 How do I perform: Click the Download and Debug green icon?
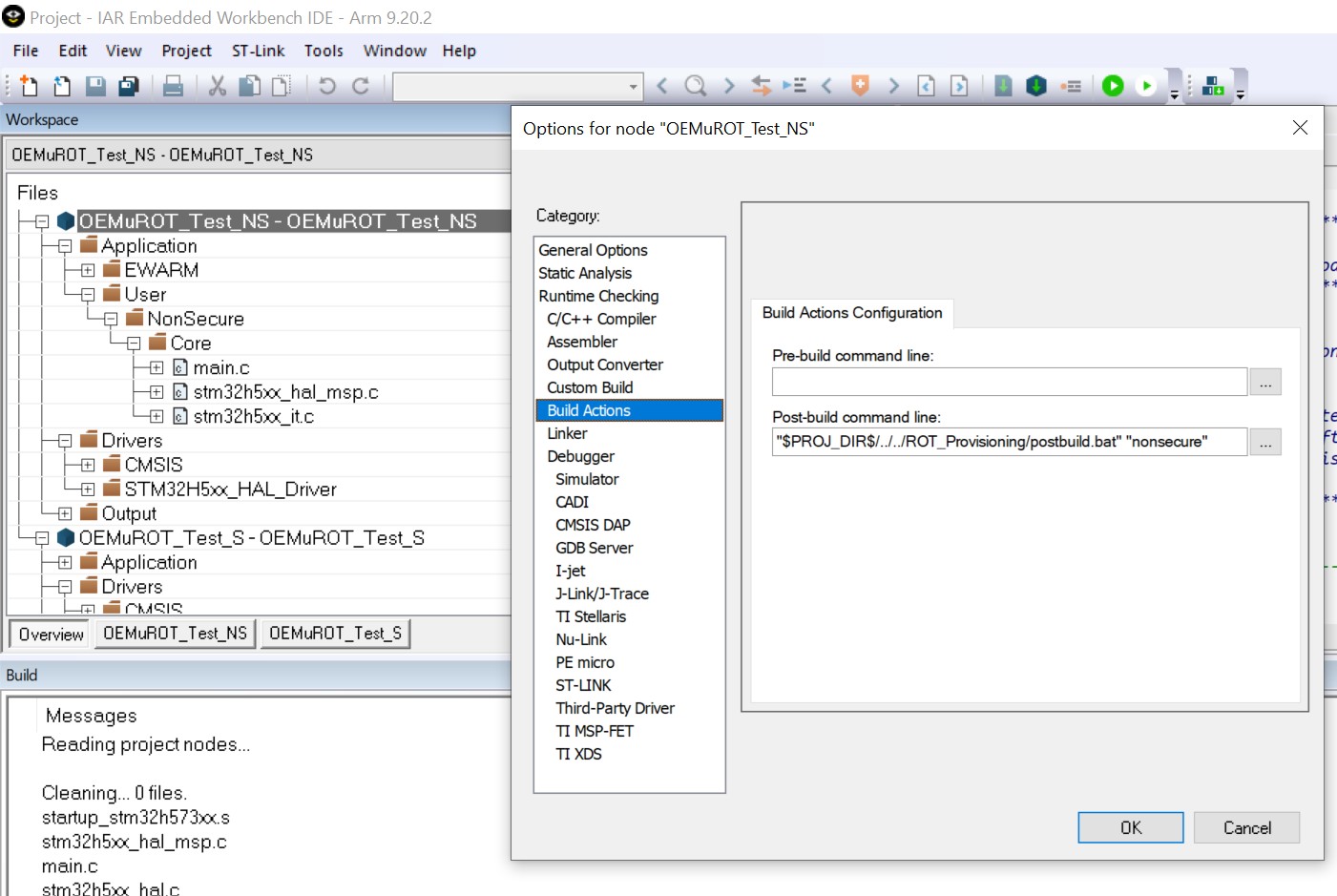tap(1113, 86)
